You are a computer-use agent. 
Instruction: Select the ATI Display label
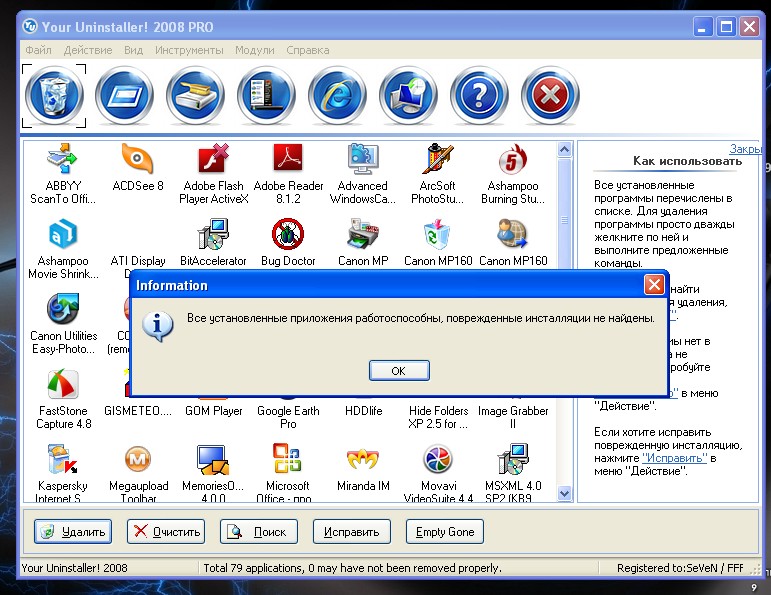[x=138, y=261]
